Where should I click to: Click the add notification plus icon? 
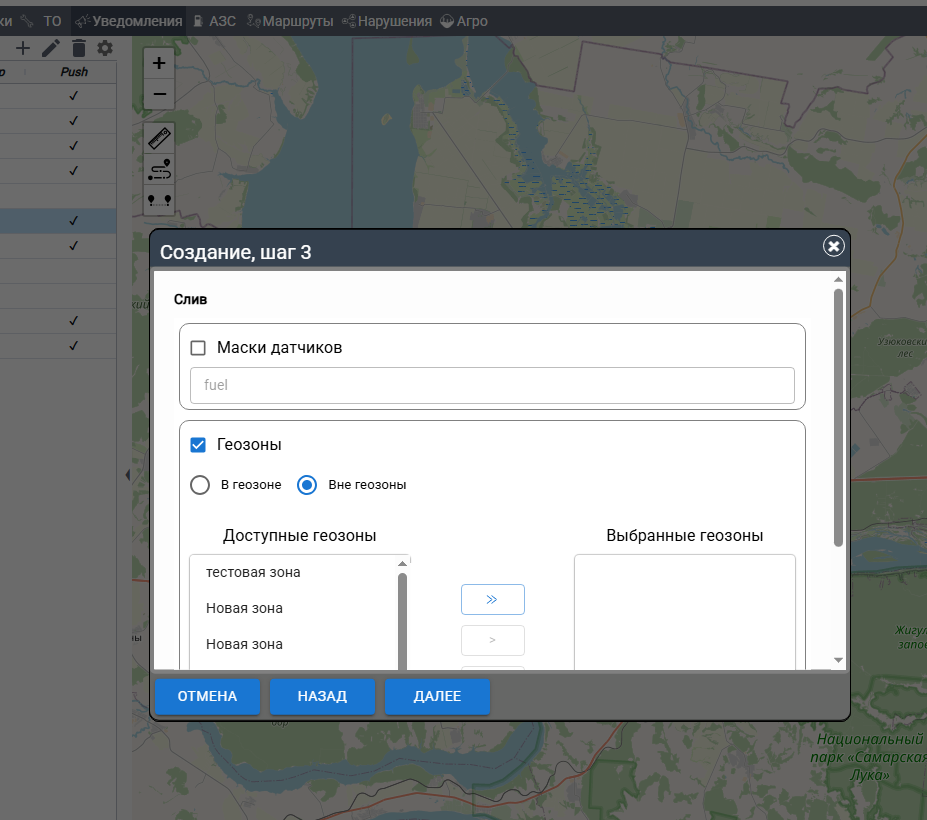23,48
